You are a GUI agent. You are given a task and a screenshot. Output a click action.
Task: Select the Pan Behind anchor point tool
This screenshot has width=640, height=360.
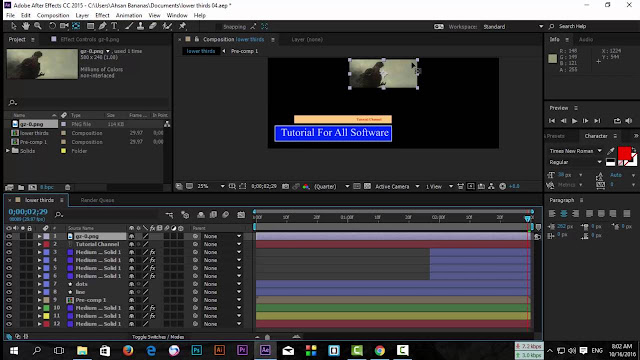[76, 26]
